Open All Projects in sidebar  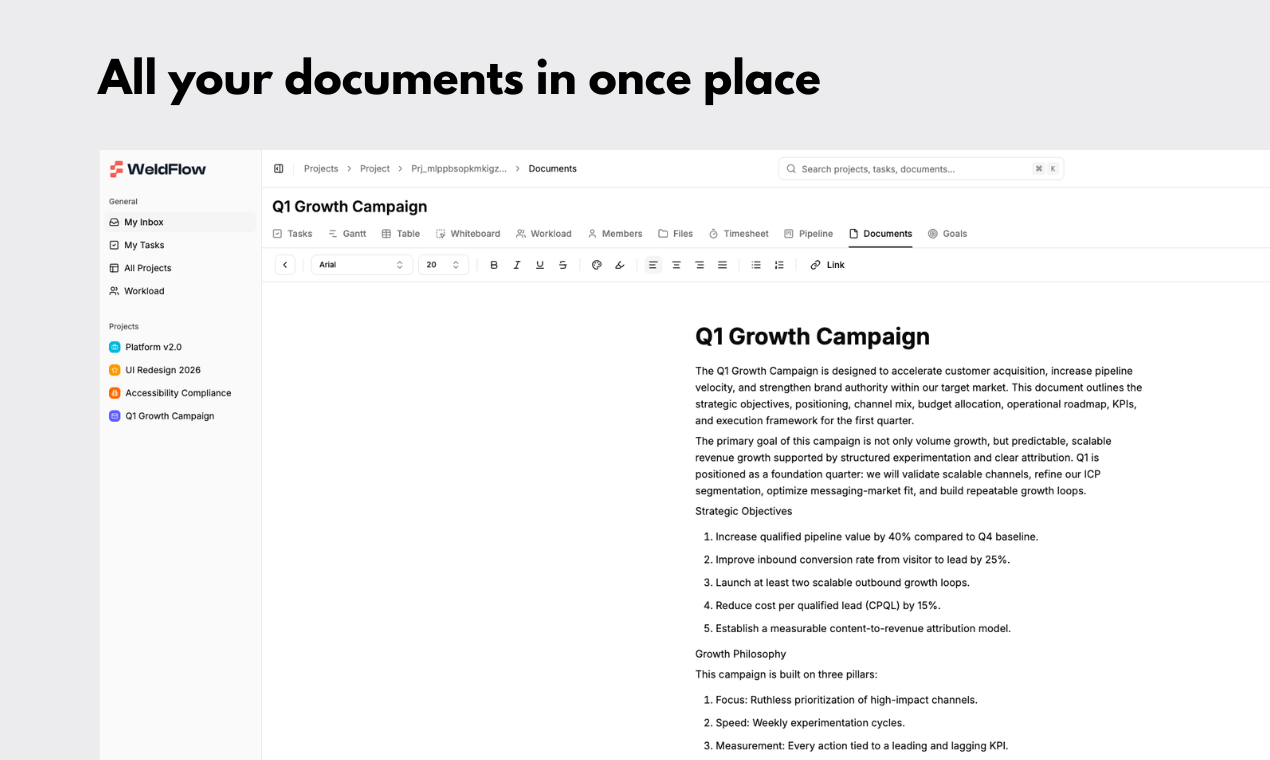(180, 268)
